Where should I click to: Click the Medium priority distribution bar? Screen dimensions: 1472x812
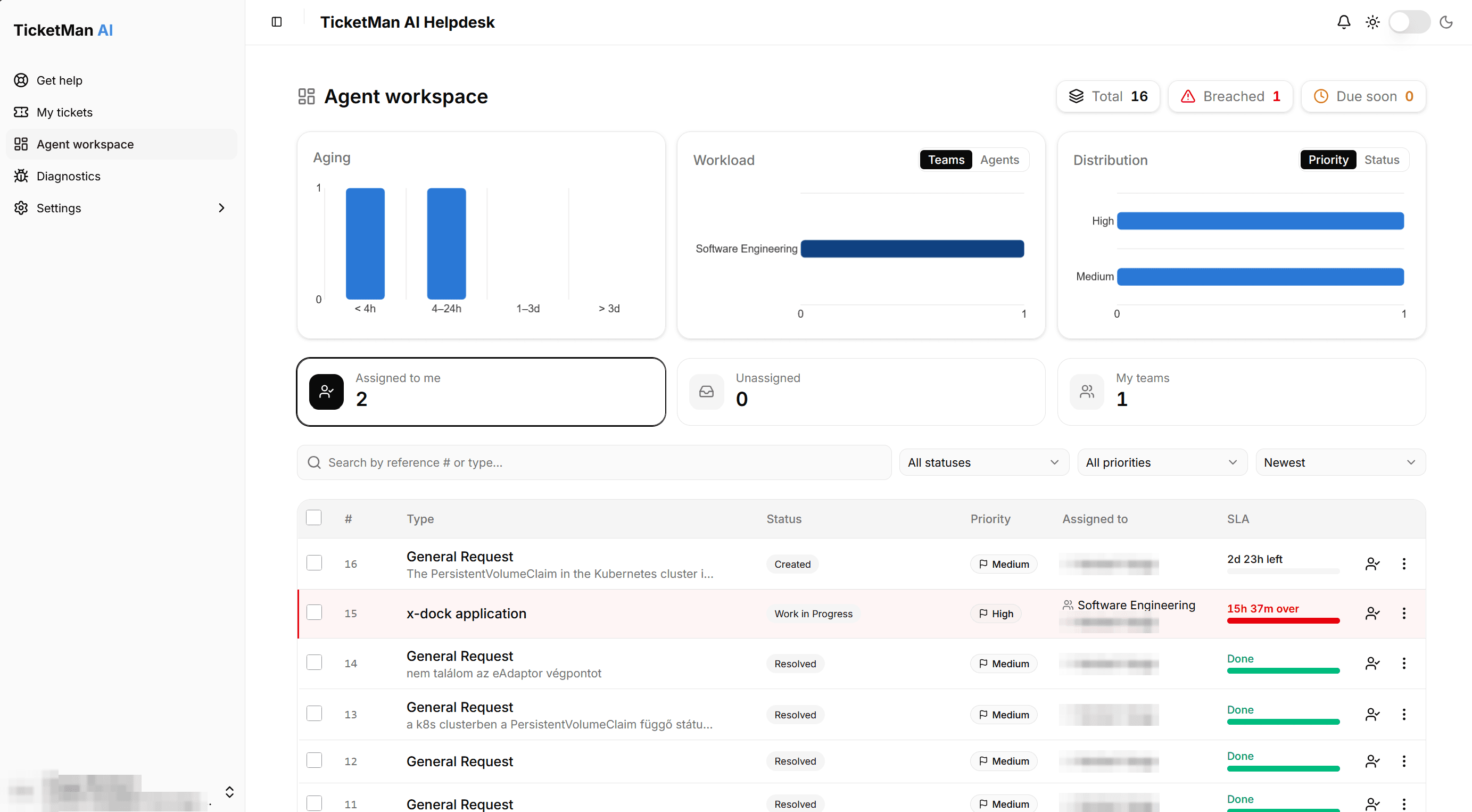[1260, 277]
